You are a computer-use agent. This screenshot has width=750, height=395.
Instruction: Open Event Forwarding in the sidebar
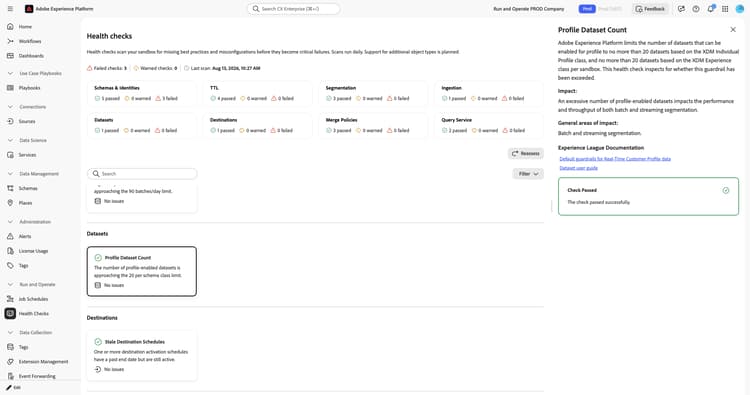[37, 376]
